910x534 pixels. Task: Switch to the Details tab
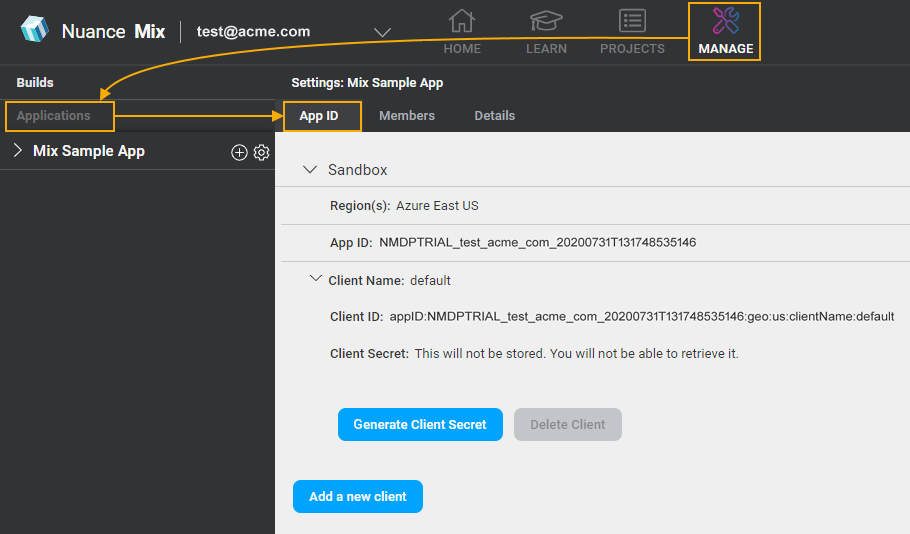[494, 116]
